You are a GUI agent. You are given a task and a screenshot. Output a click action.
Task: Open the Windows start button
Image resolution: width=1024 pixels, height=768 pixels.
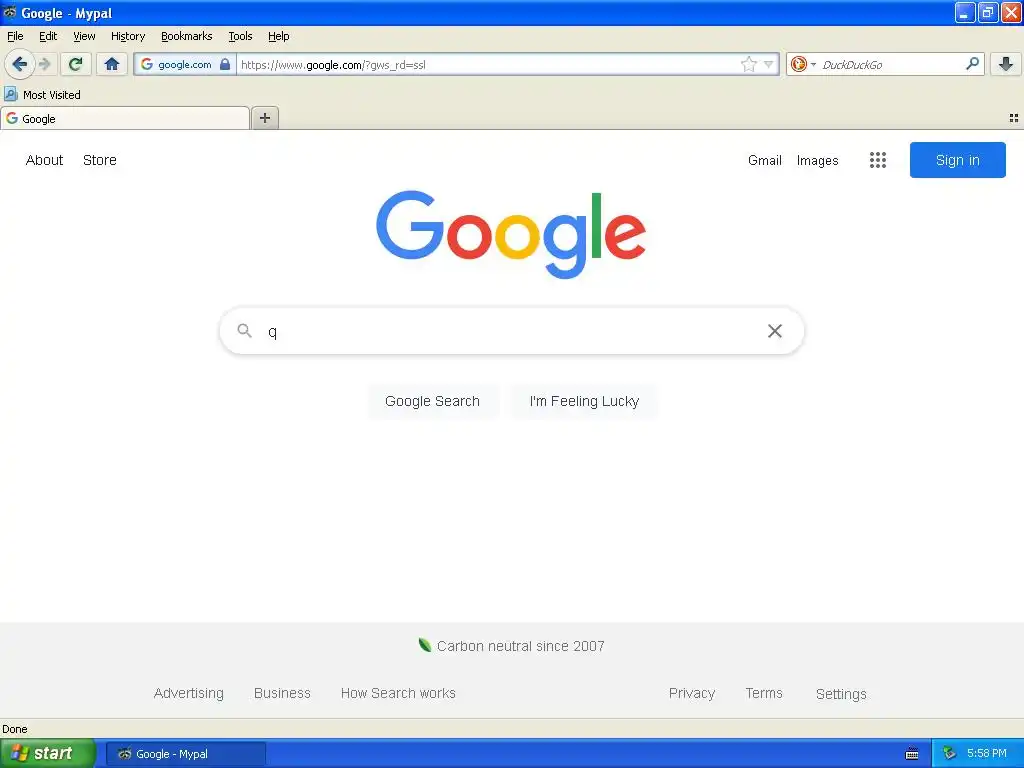pos(48,753)
